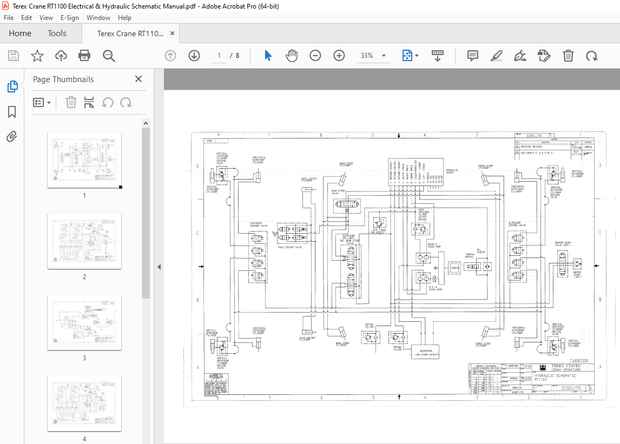Open Page Thumbnails panel sidebar icon
Screen dimensions: 620x444
(x=12, y=86)
